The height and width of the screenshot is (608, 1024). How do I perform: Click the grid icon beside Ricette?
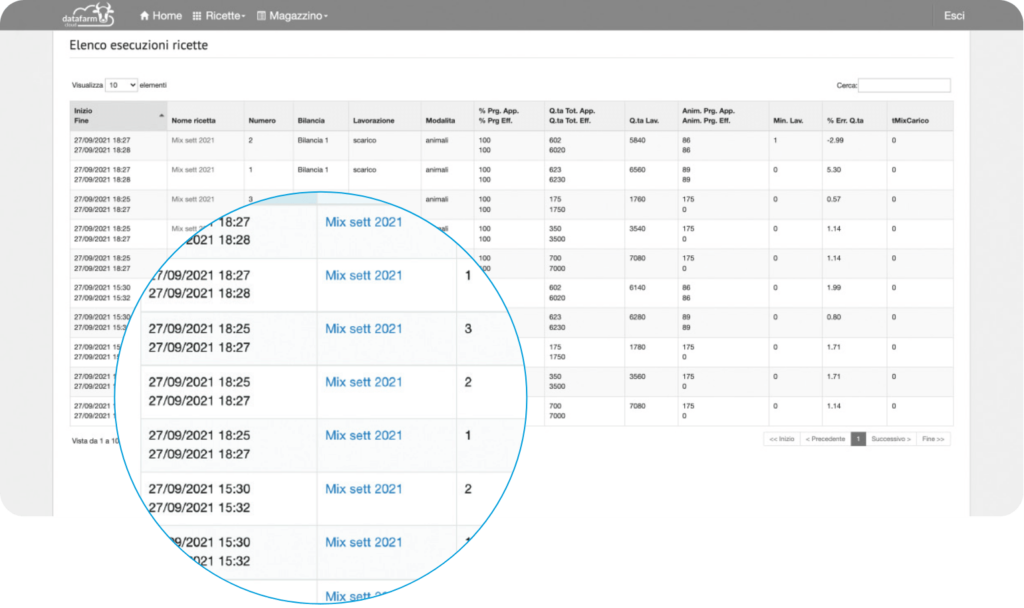click(197, 16)
